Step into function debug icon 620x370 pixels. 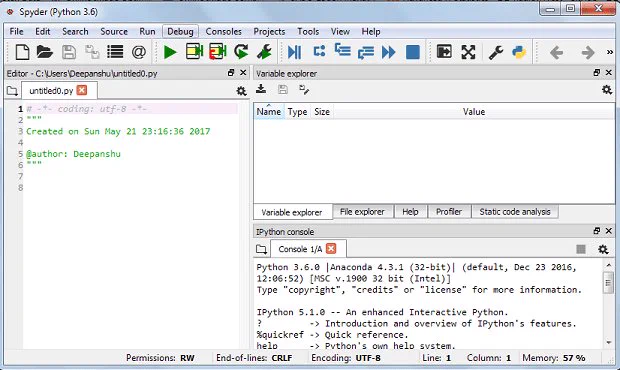342,51
